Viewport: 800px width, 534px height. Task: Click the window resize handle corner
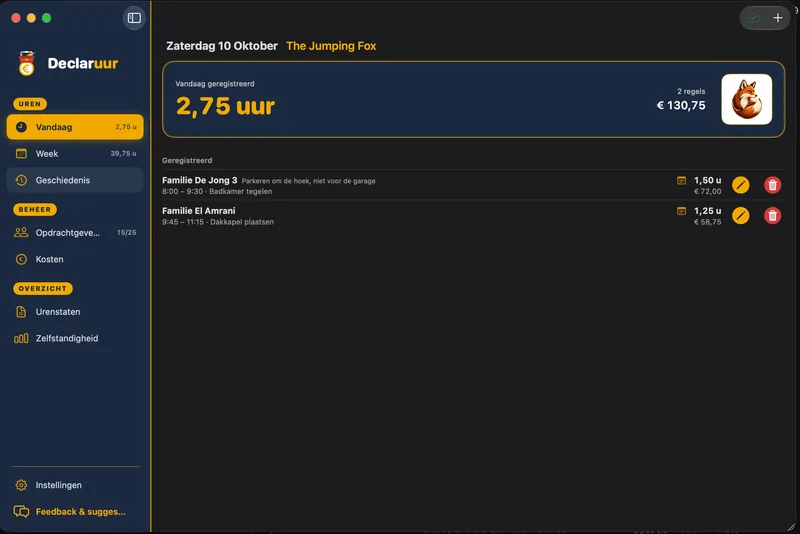pos(791,527)
